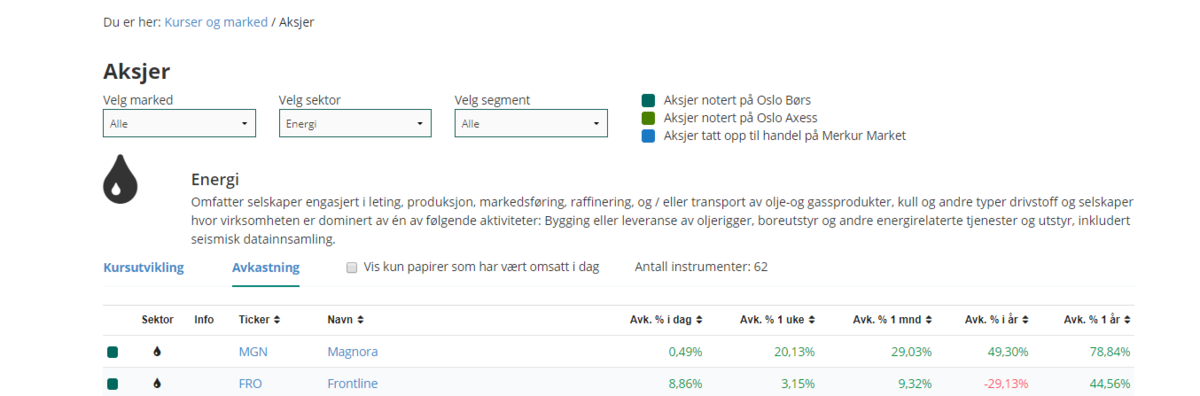Enable Vis kun papirer omsatt i dag checkbox
The image size is (1200, 396).
(351, 268)
